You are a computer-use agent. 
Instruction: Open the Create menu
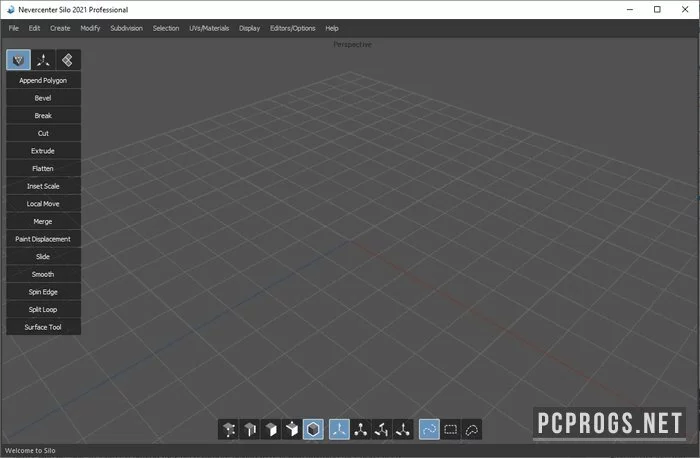click(x=60, y=28)
